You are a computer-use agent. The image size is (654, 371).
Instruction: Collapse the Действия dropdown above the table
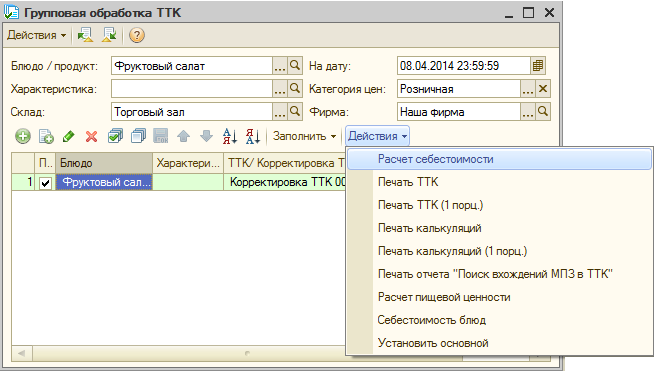point(377,136)
